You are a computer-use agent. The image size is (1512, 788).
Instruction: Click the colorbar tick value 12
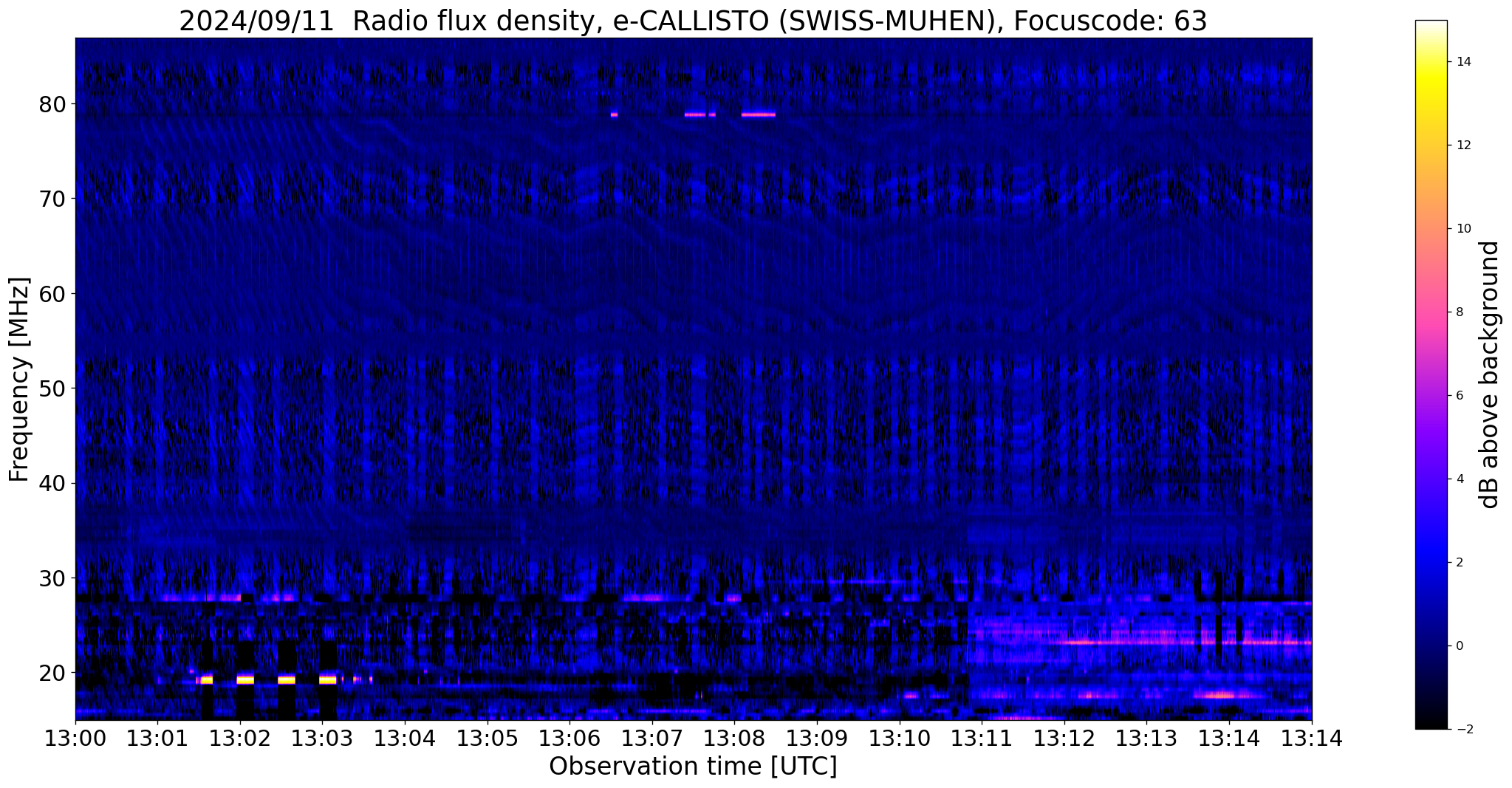click(1463, 145)
